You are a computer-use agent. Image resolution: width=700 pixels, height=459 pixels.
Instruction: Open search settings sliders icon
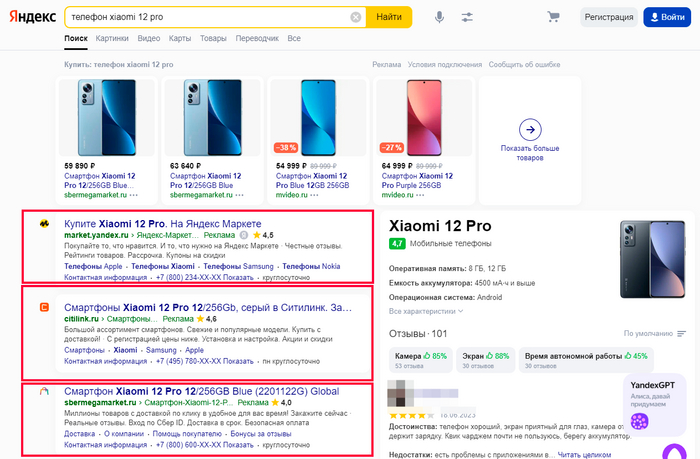[x=467, y=17]
